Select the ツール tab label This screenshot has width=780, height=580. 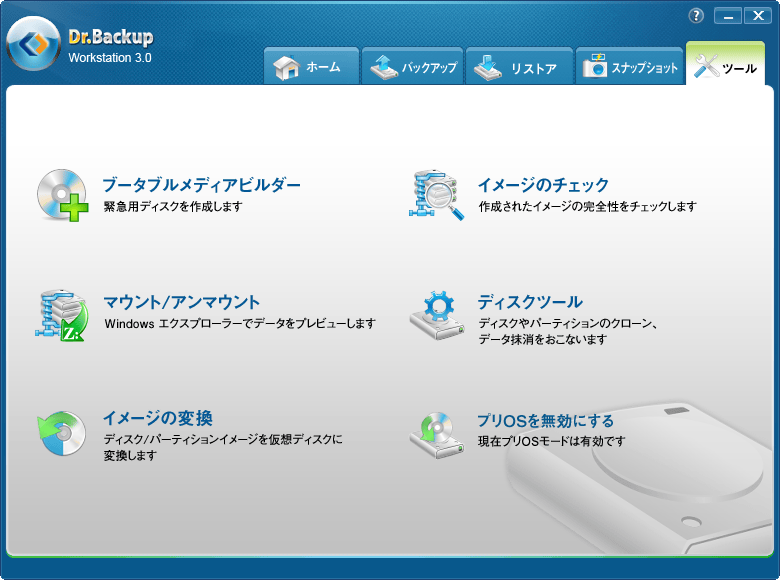pyautogui.click(x=740, y=69)
